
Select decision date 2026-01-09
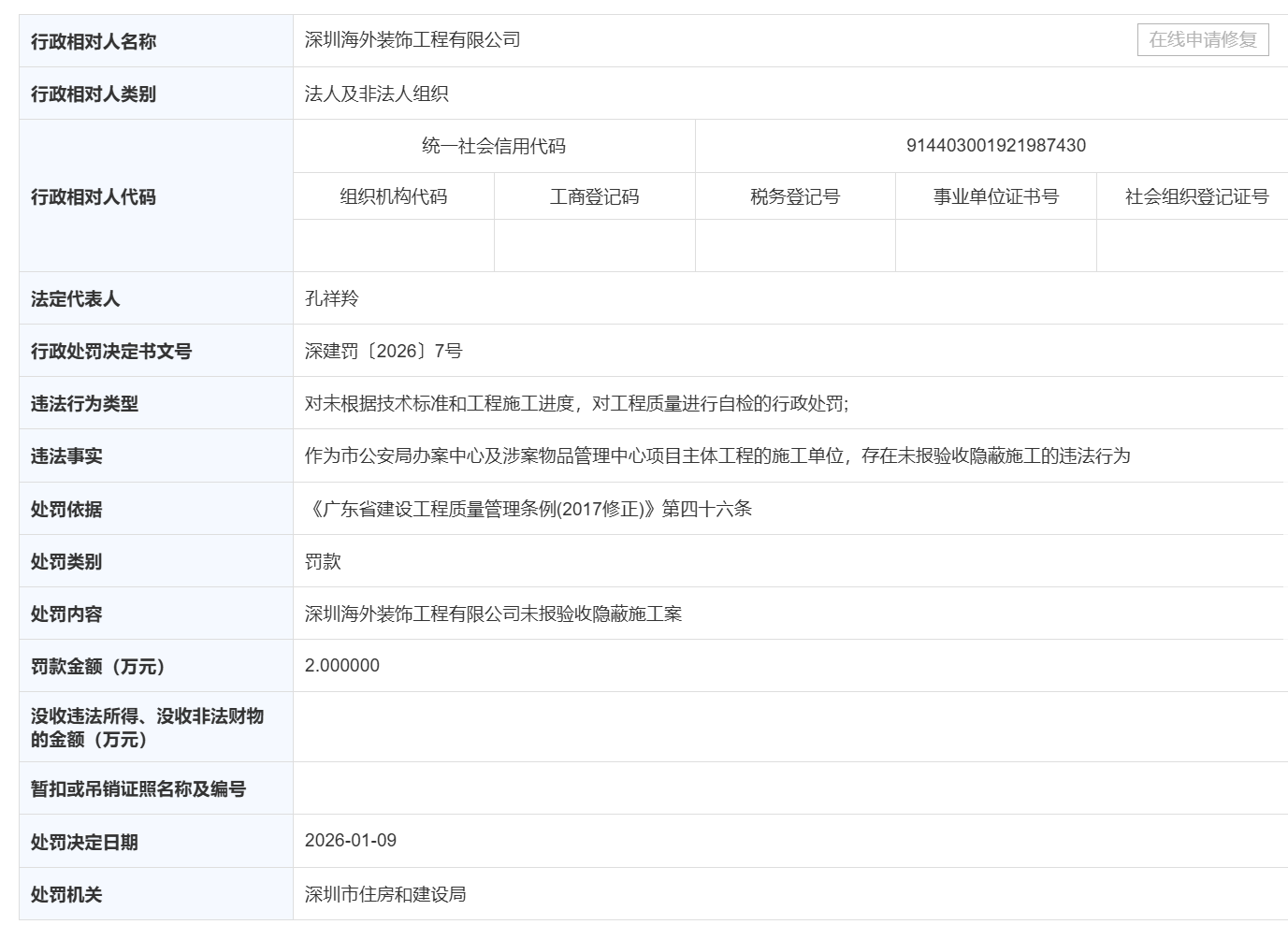[x=351, y=841]
